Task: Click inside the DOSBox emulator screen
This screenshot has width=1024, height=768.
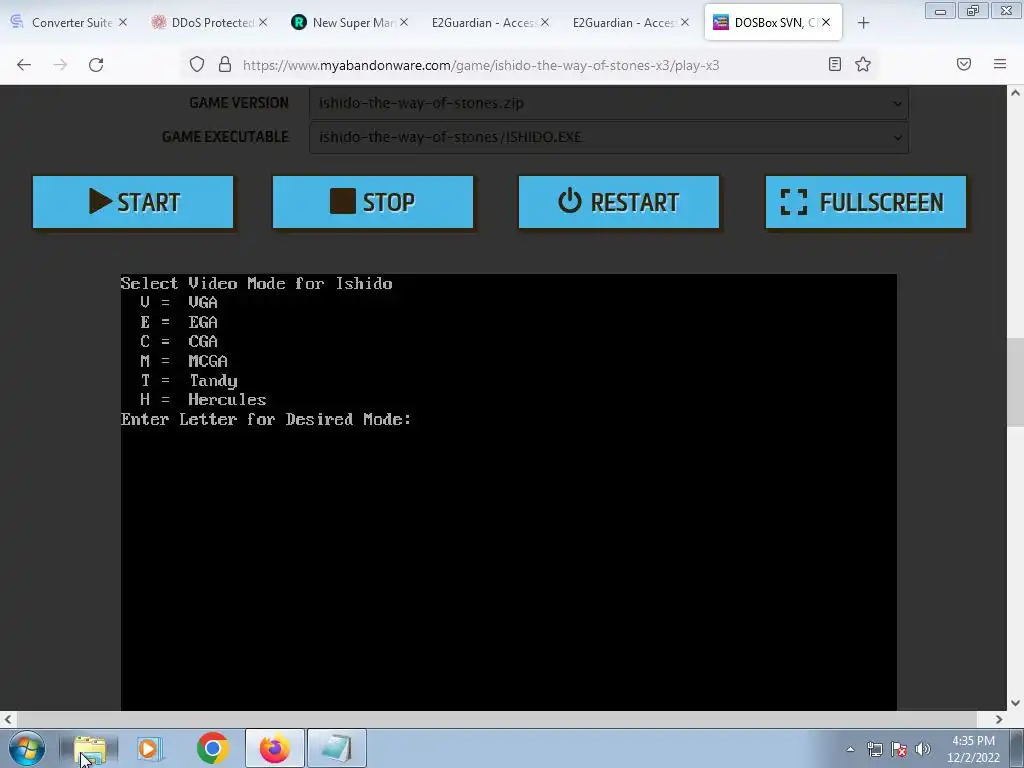Action: coord(509,492)
